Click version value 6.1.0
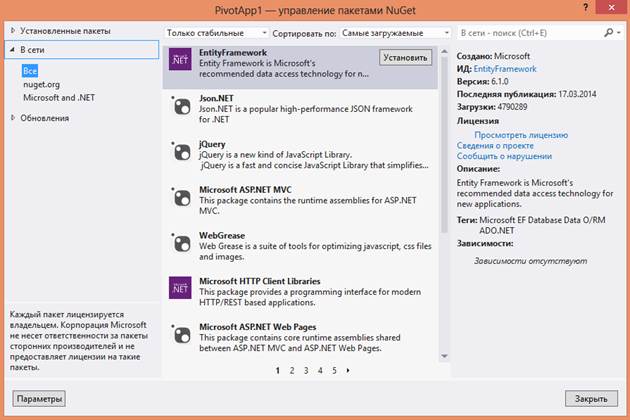The width and height of the screenshot is (630, 420). (500, 82)
